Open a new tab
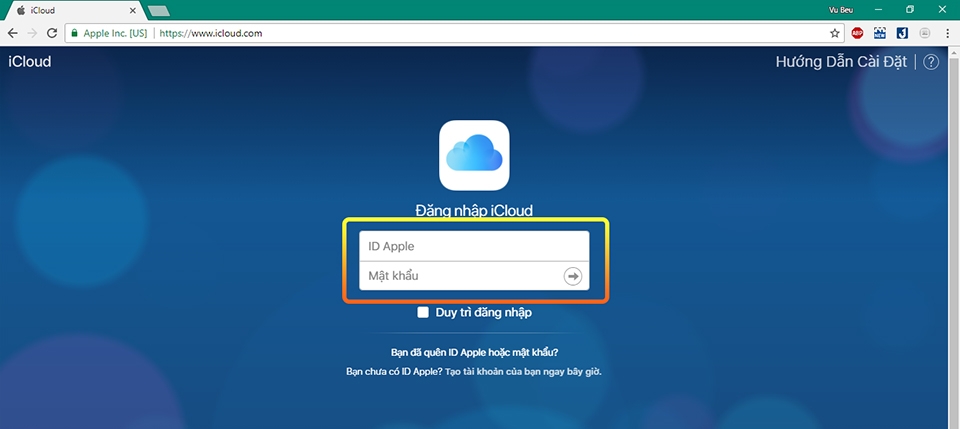 click(159, 10)
